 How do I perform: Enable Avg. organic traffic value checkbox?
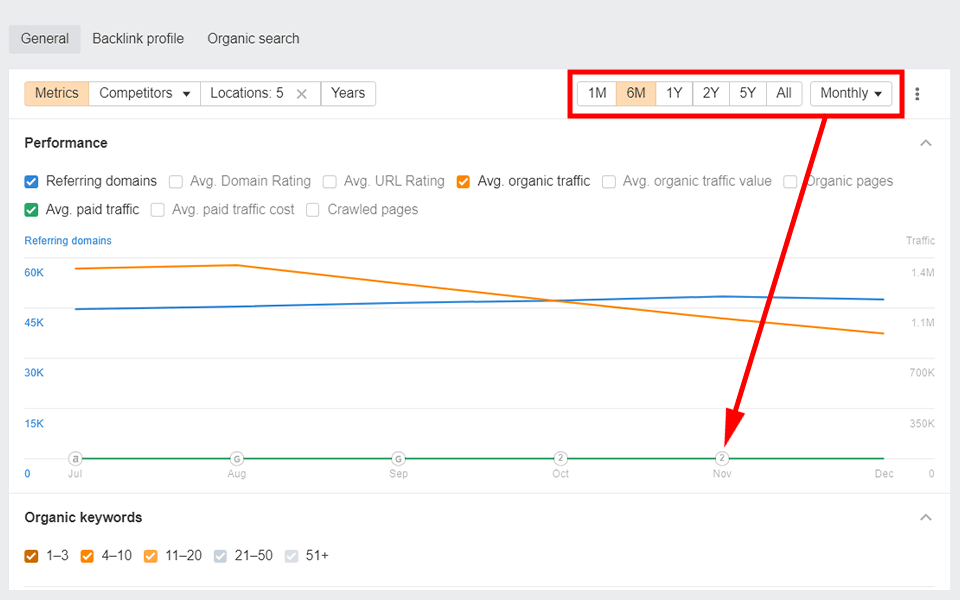click(x=609, y=182)
